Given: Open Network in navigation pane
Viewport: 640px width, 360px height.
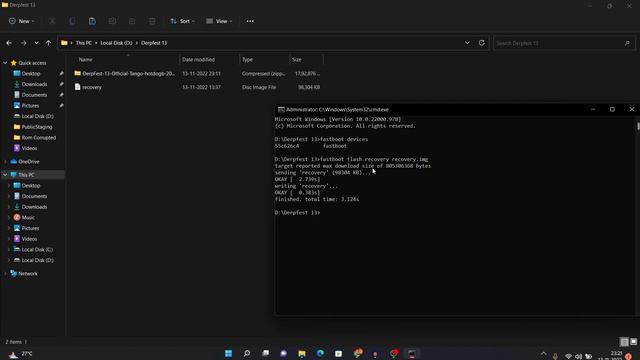Looking at the screenshot, I should (28, 273).
